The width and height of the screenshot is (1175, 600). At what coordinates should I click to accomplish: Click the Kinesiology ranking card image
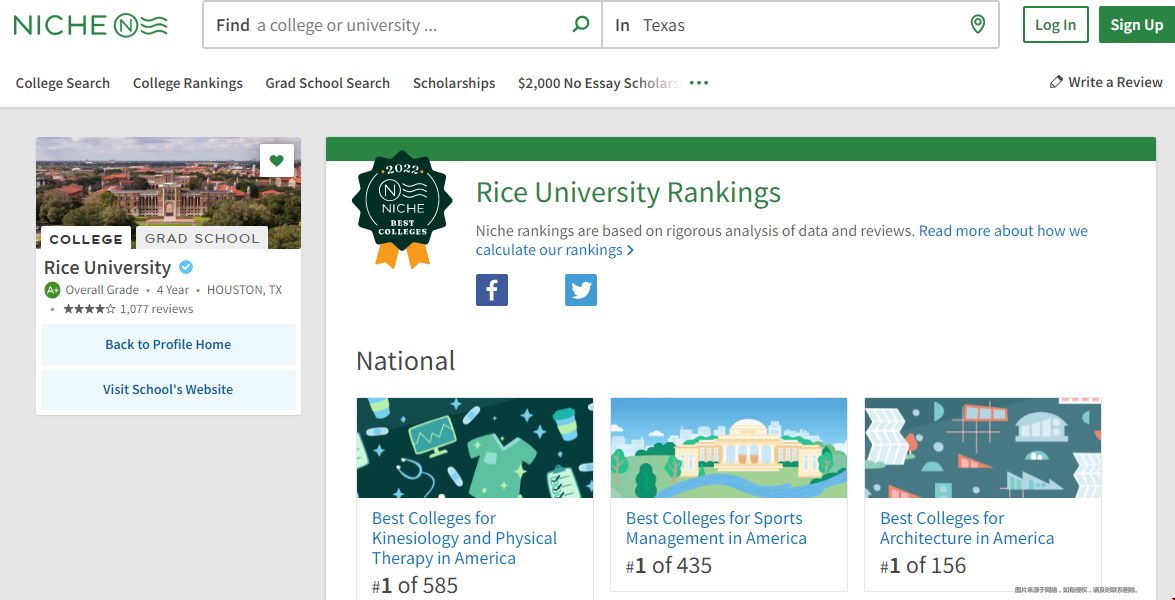(475, 448)
